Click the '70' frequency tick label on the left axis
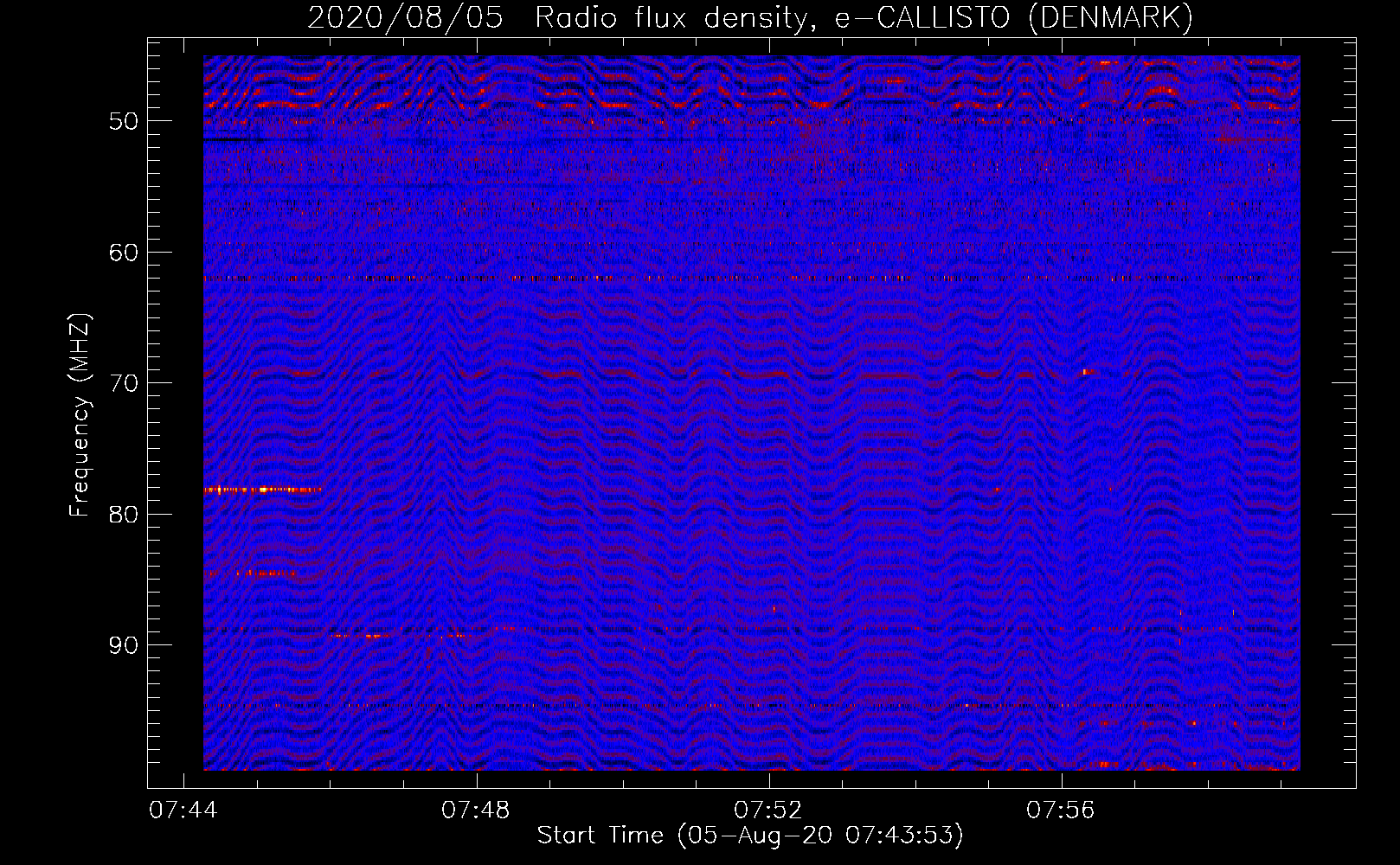Image resolution: width=1400 pixels, height=865 pixels. click(124, 383)
